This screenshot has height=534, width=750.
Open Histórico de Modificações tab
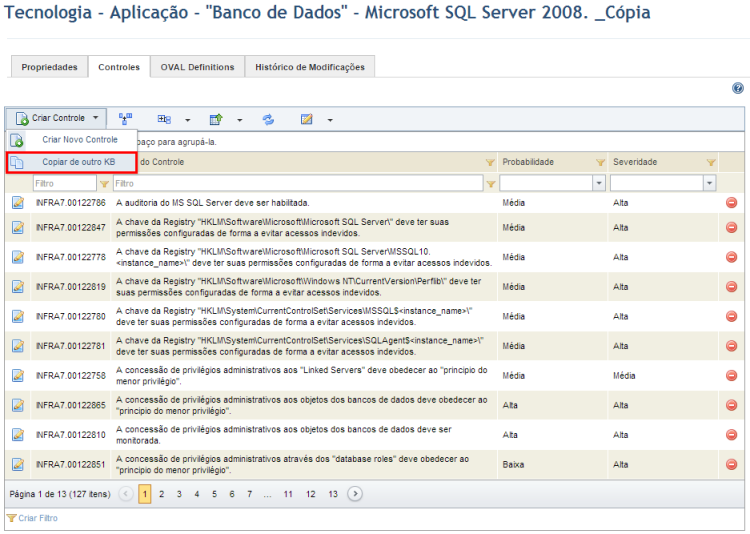coord(310,67)
